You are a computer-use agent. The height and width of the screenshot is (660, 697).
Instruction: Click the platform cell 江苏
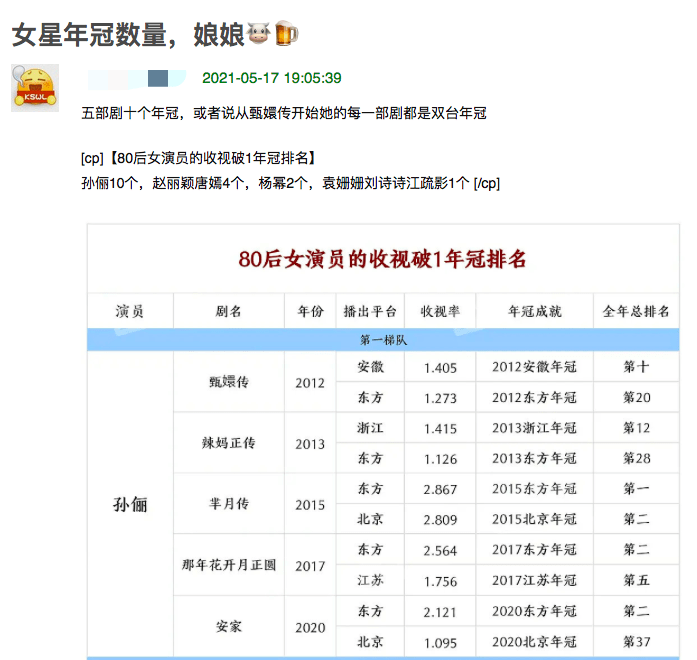pos(370,580)
